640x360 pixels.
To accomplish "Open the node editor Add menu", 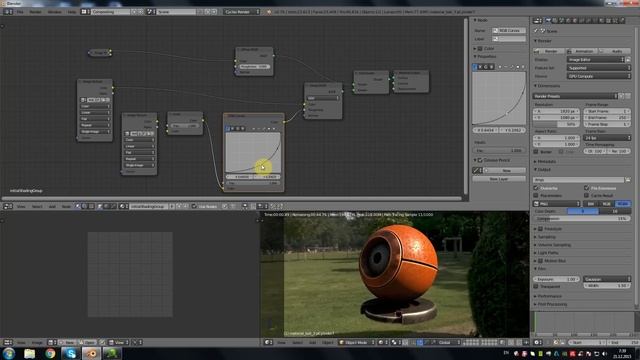I will tap(52, 207).
